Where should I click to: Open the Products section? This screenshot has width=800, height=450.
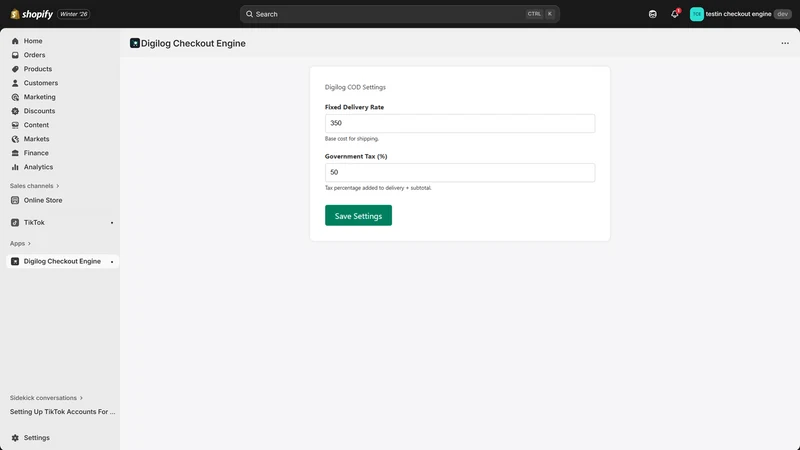[x=38, y=69]
